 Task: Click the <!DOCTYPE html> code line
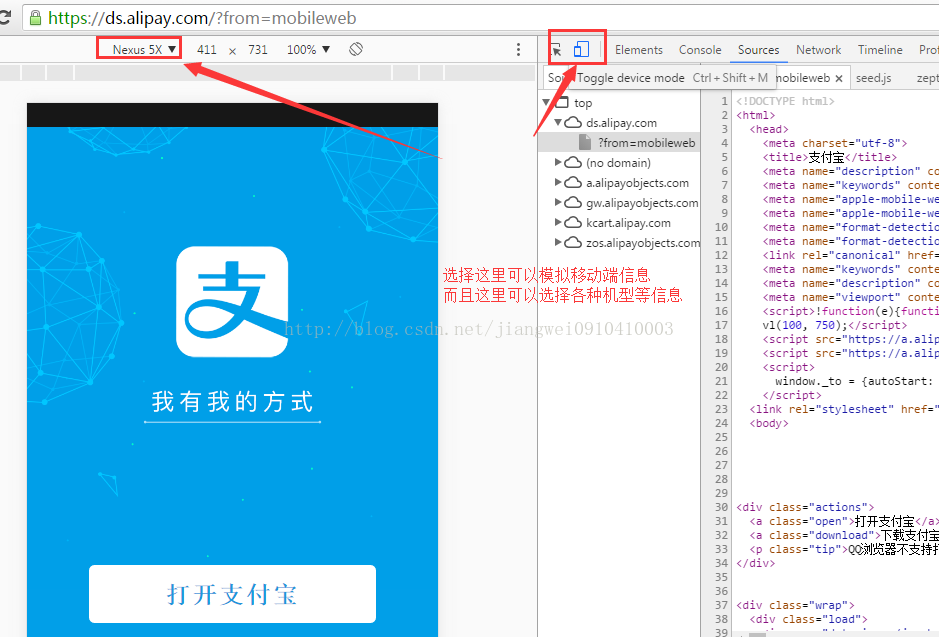(785, 101)
